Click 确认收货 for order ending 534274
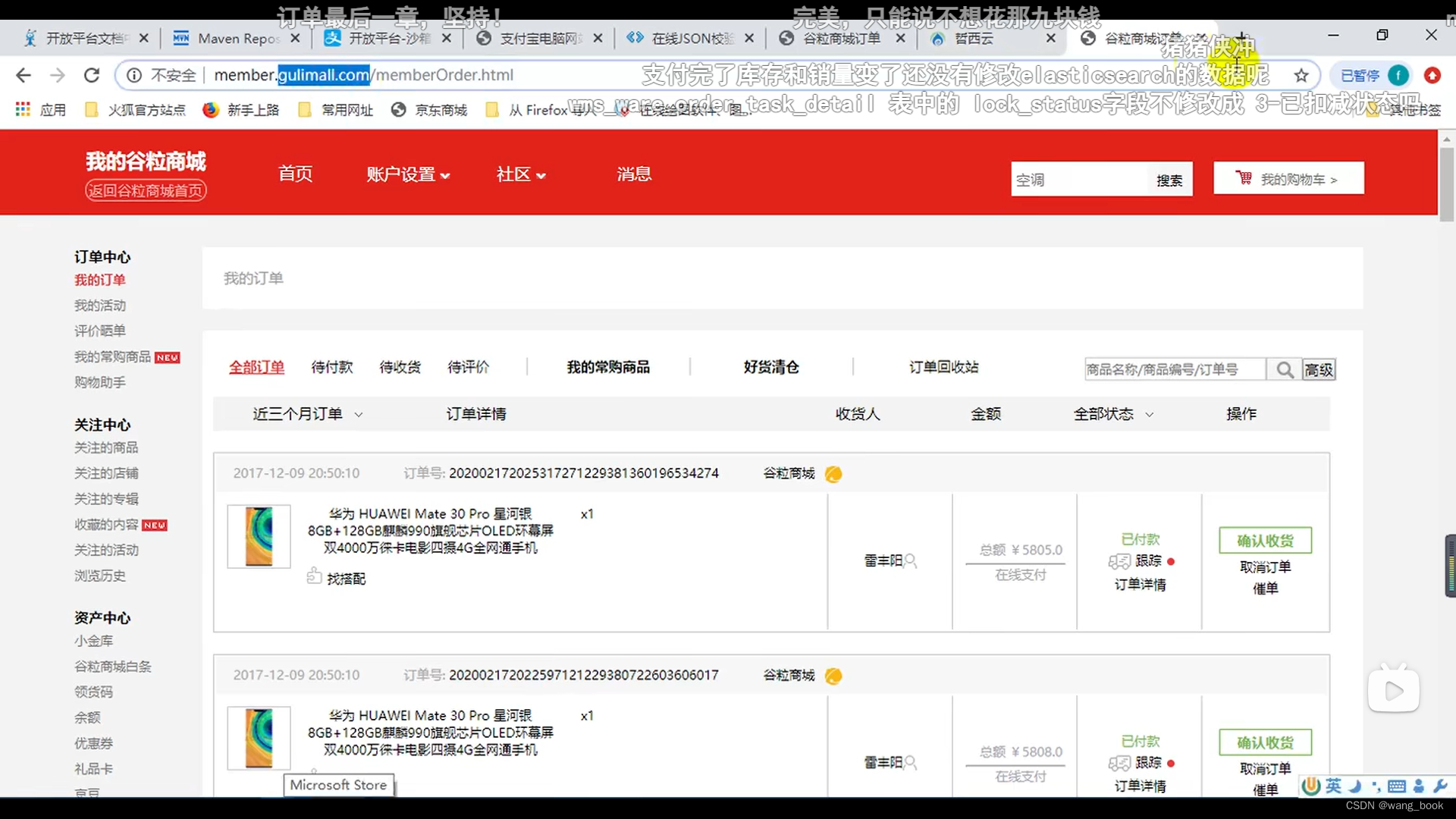 1265,541
